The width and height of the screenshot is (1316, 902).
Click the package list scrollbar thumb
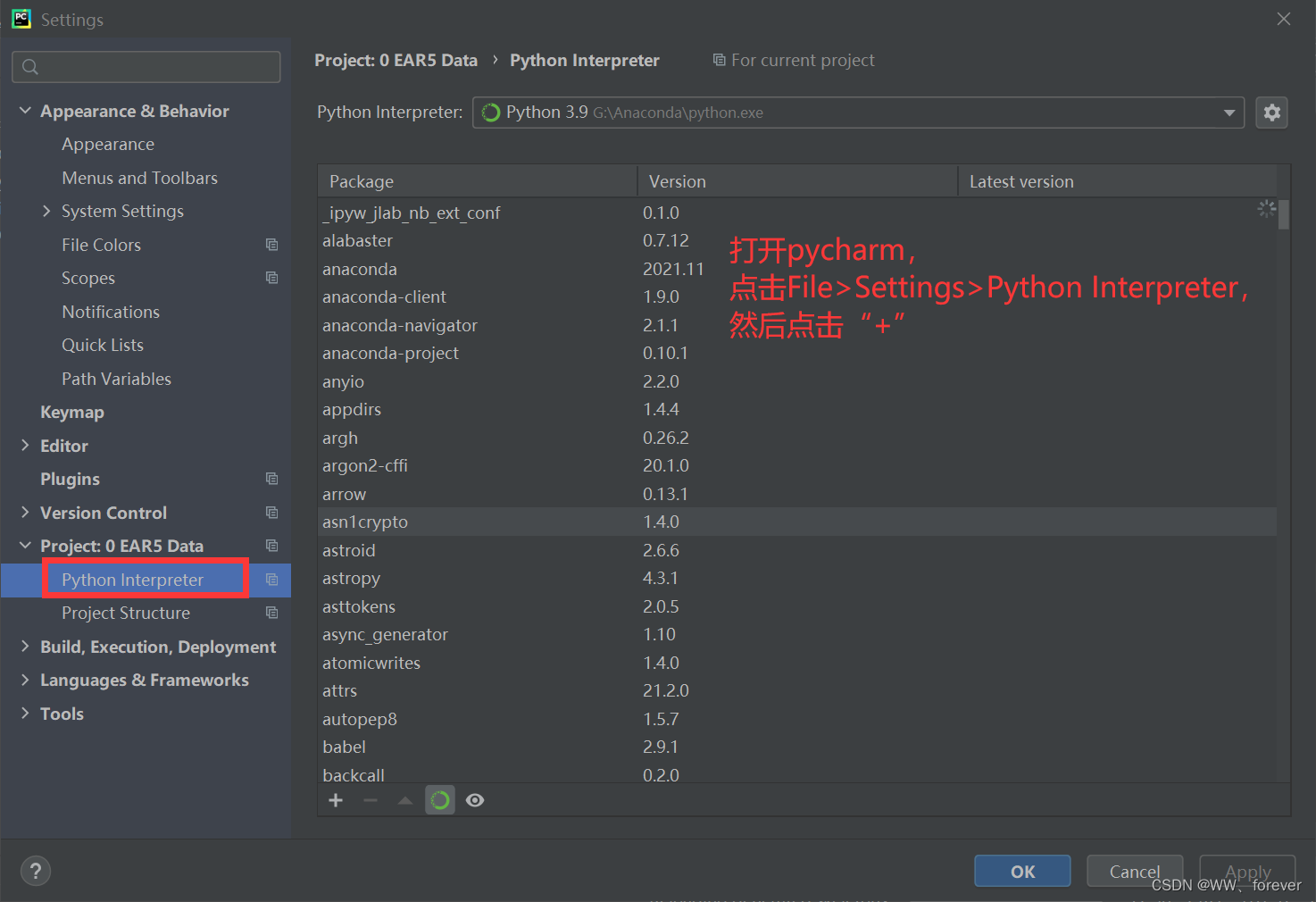point(1284,214)
